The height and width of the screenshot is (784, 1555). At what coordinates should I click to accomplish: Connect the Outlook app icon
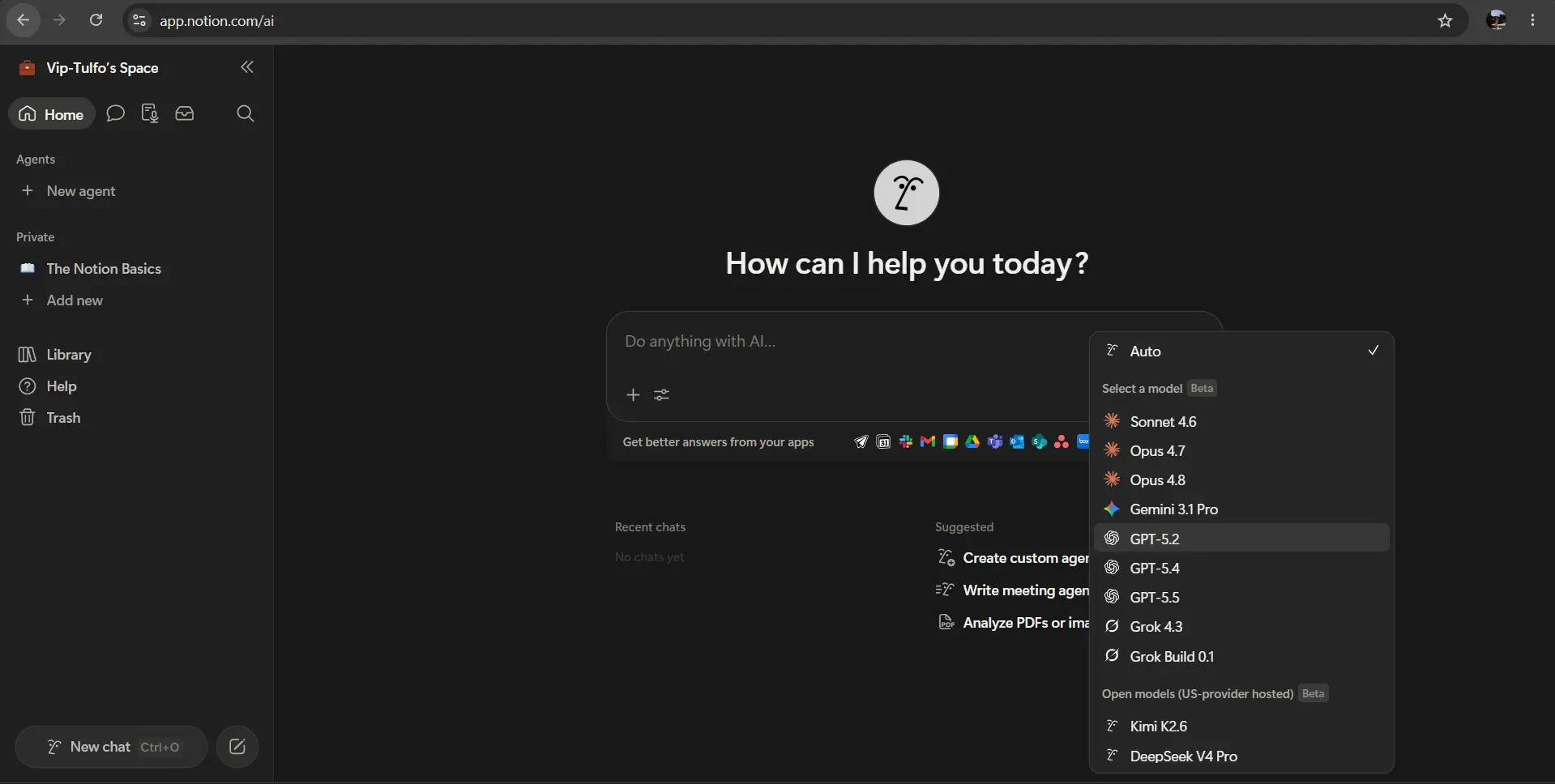click(1017, 441)
